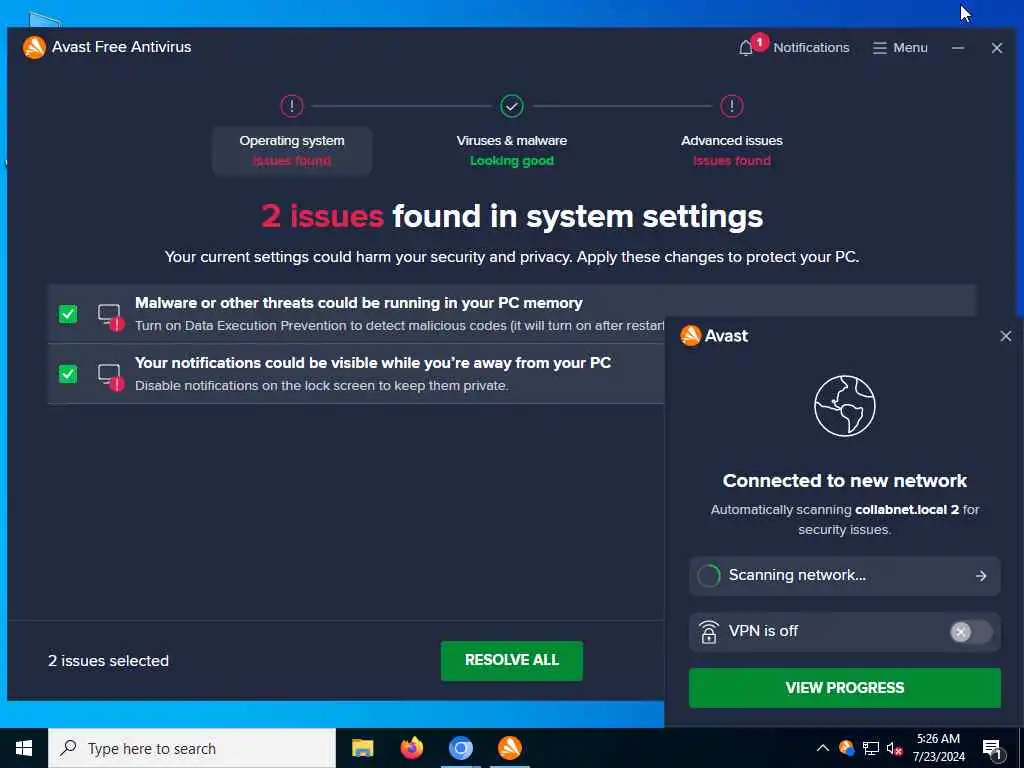Viewport: 1024px width, 768px height.
Task: Click the scanning spinner progress icon
Action: (709, 575)
